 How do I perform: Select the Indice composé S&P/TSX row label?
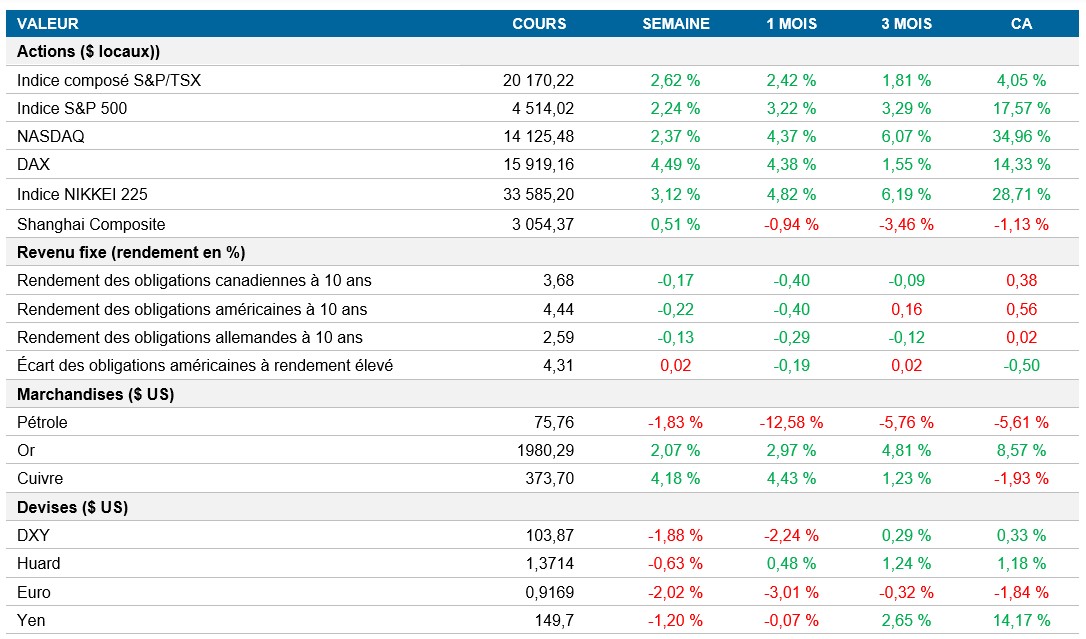coord(109,80)
